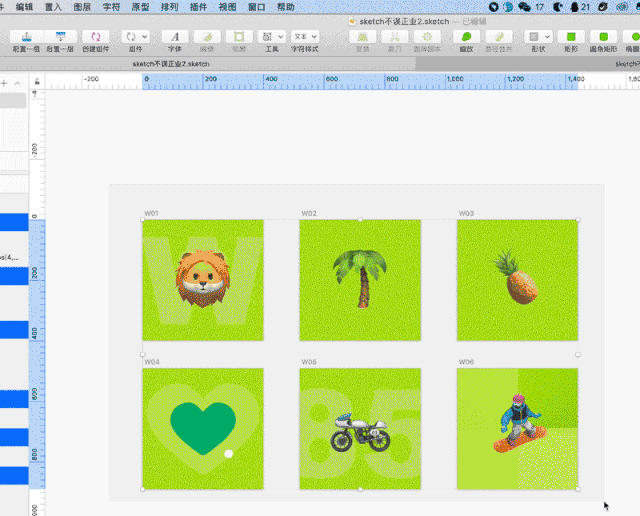The height and width of the screenshot is (516, 640).
Task: Select the W03 pineapple artboard
Action: tap(518, 280)
